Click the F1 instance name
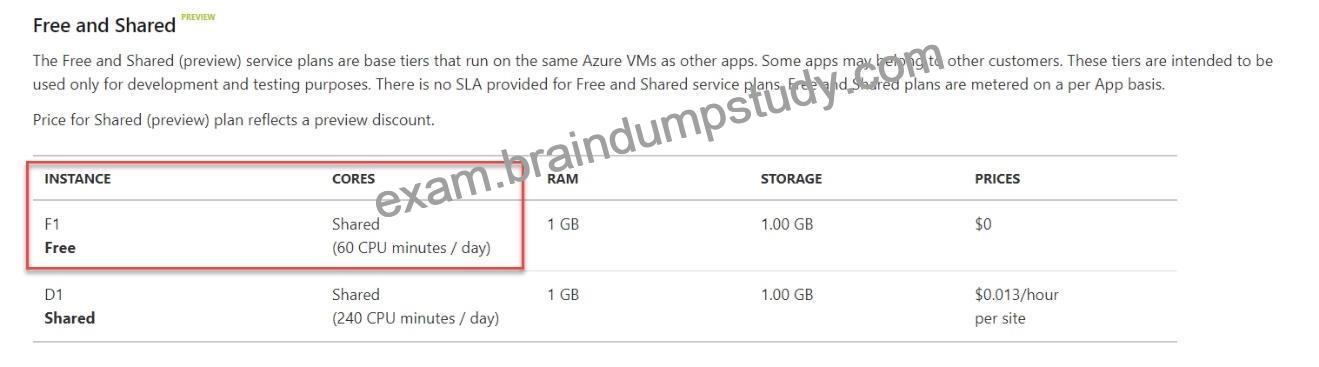The image size is (1319, 367). coord(53,224)
